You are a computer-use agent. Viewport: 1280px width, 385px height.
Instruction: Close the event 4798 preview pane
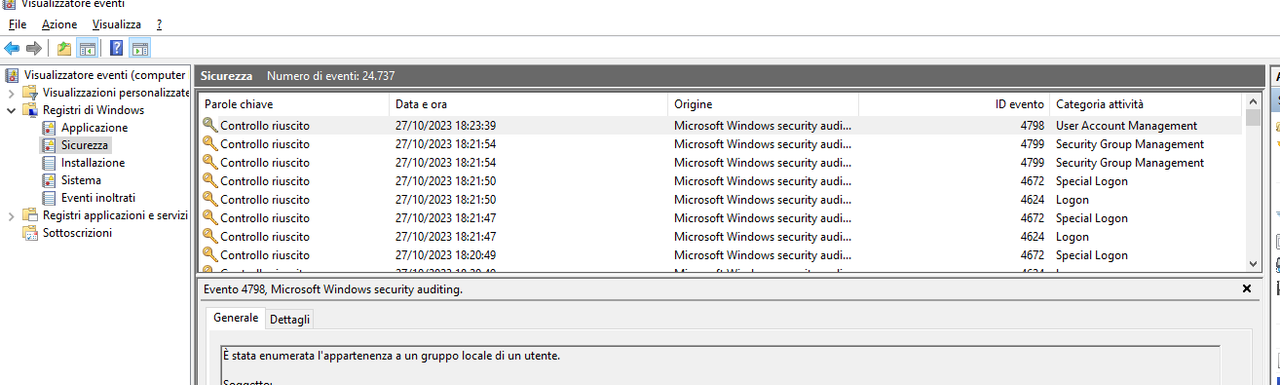[x=1246, y=288]
